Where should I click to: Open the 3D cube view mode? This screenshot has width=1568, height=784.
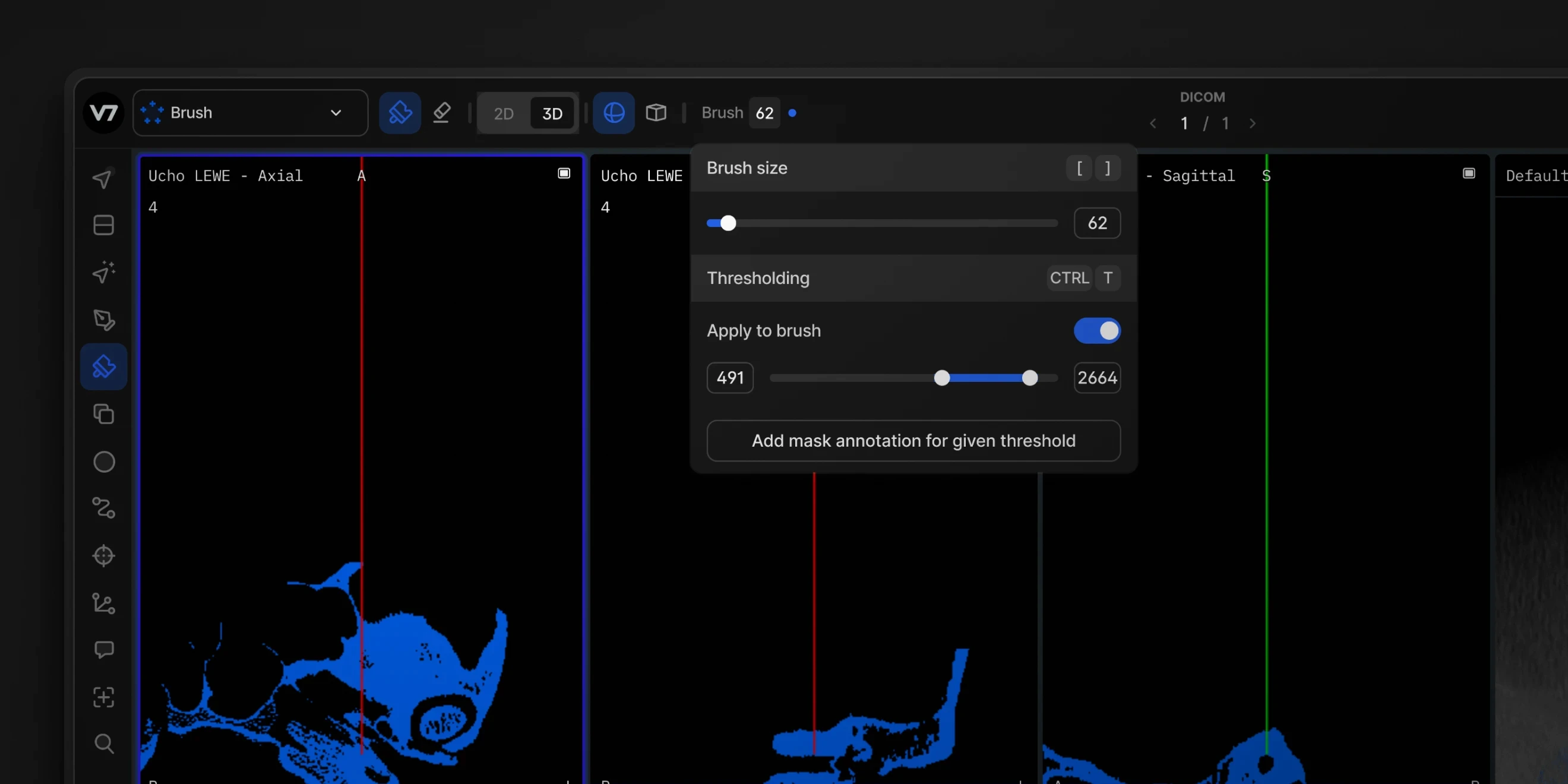(x=656, y=113)
